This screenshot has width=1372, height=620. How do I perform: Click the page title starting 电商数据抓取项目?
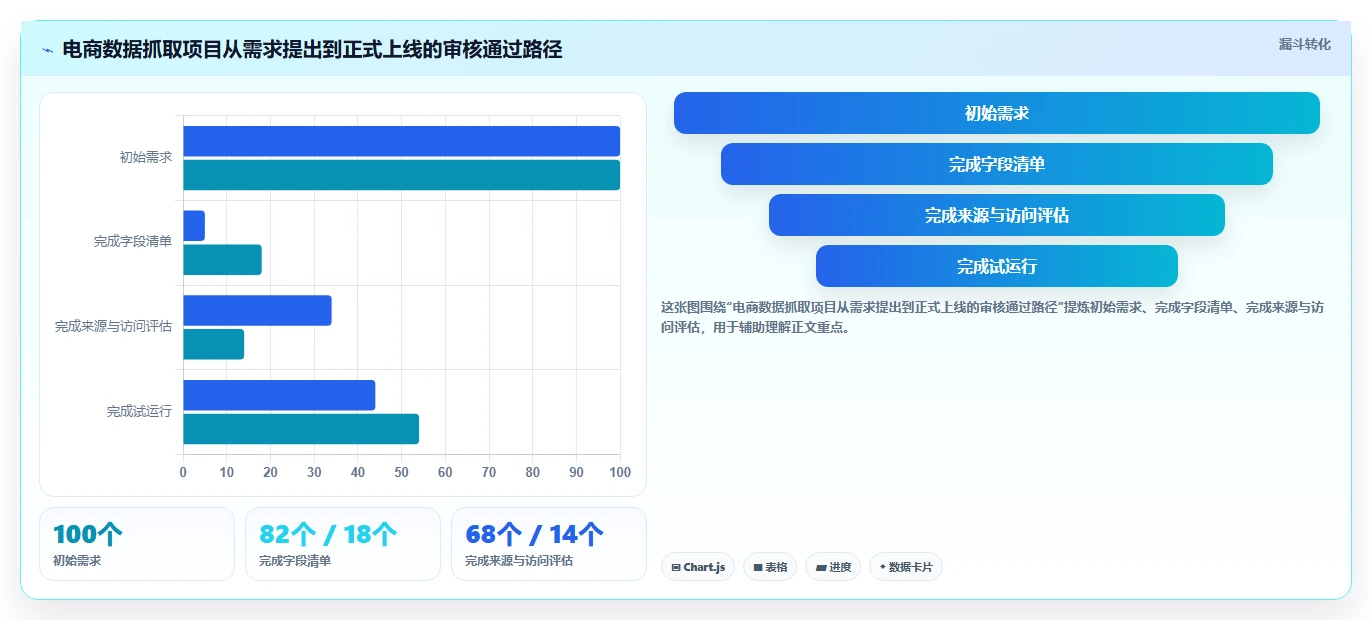pos(312,50)
